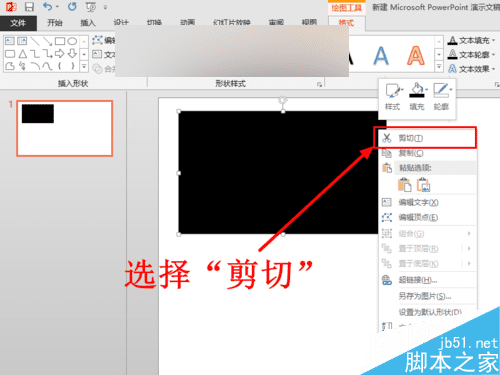This screenshot has width=500, height=375.
Task: Select the right brace shape
Action: pos(72,66)
